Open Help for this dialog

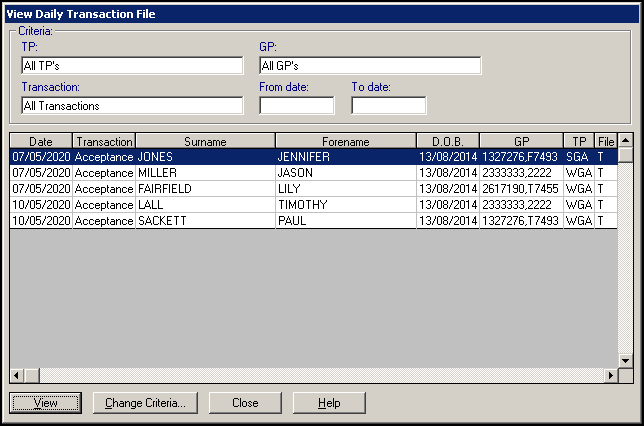329,403
